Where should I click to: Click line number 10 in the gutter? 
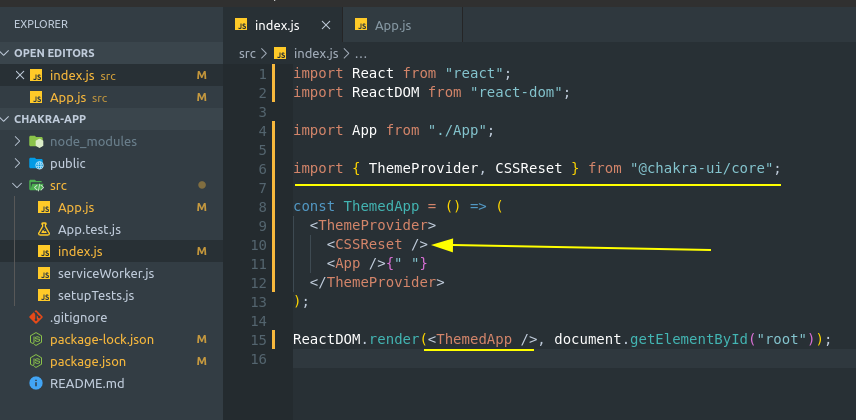coord(259,245)
